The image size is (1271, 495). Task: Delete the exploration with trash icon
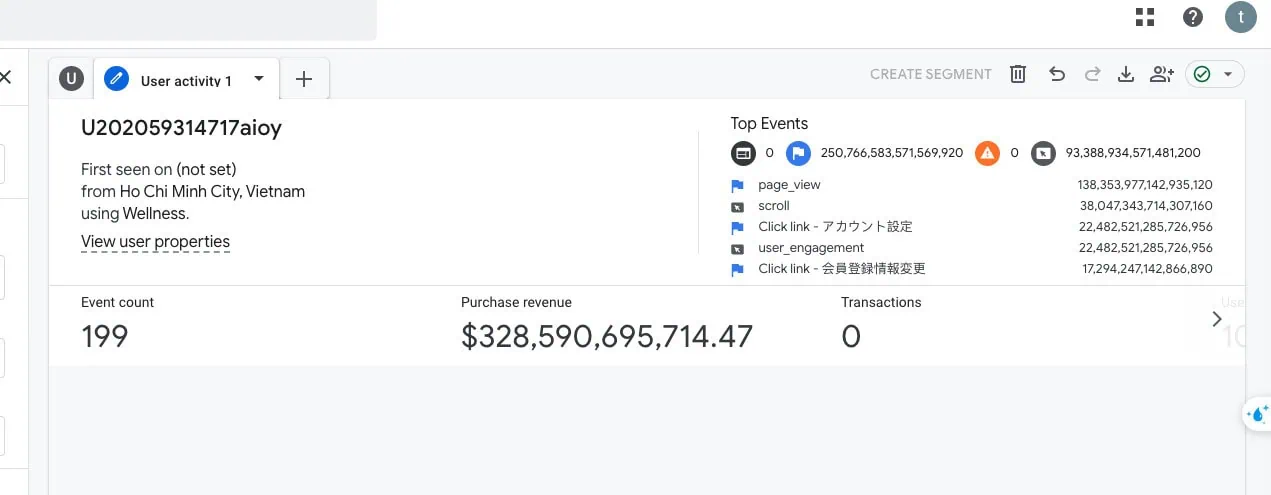(1018, 74)
